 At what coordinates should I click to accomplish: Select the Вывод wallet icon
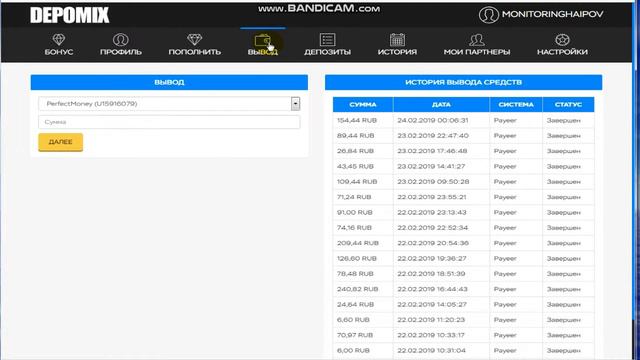(262, 40)
